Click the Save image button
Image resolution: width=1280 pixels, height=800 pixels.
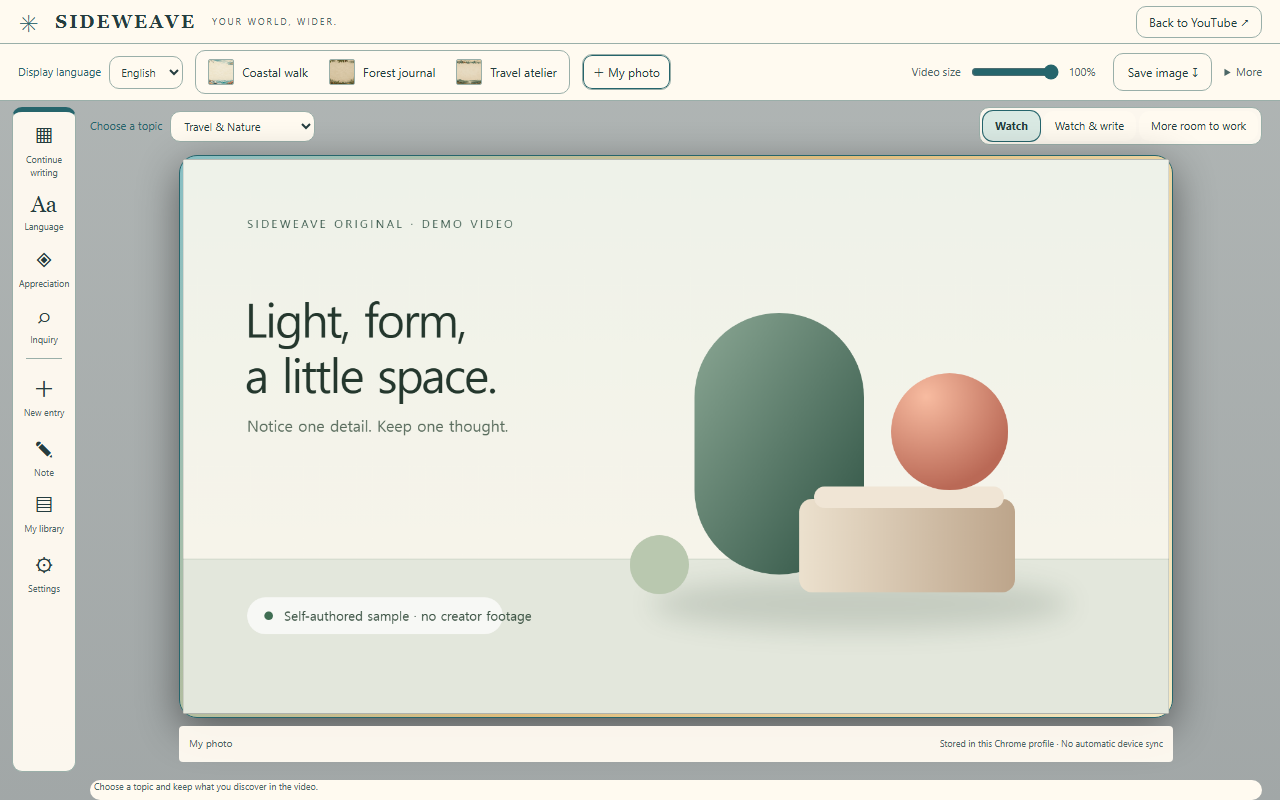pyautogui.click(x=1162, y=72)
